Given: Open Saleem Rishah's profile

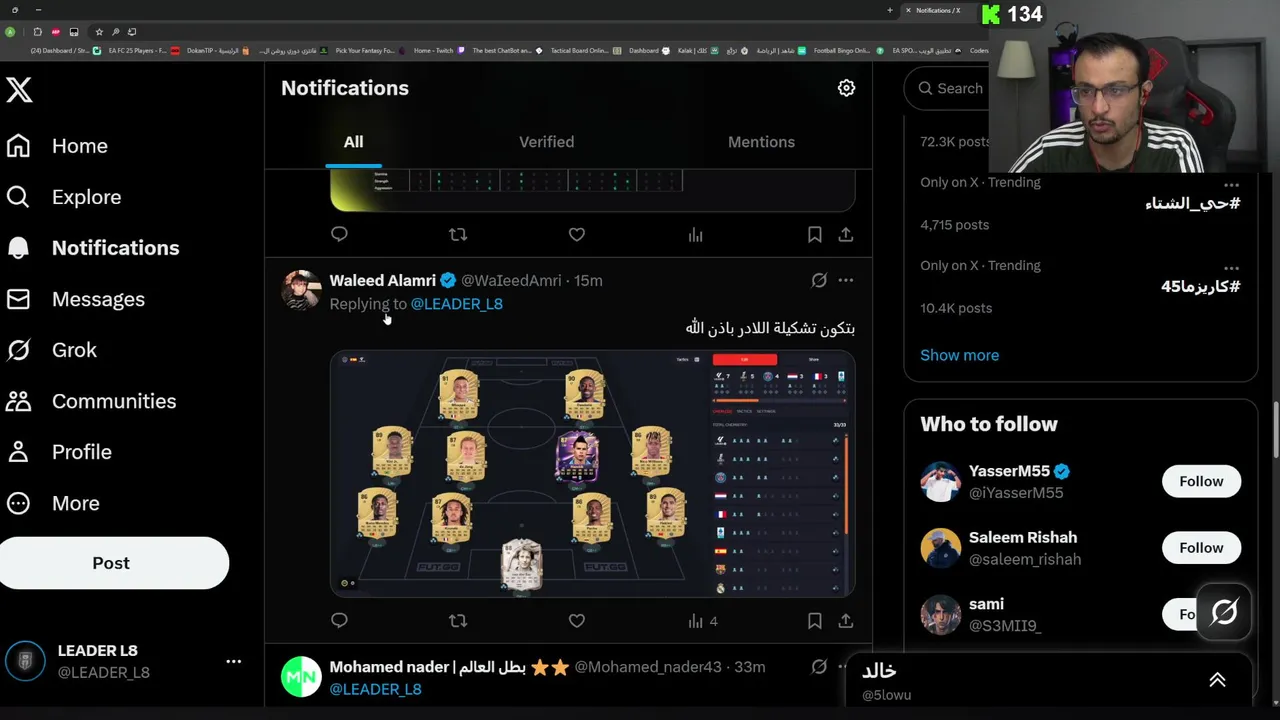Looking at the screenshot, I should coord(1023,538).
